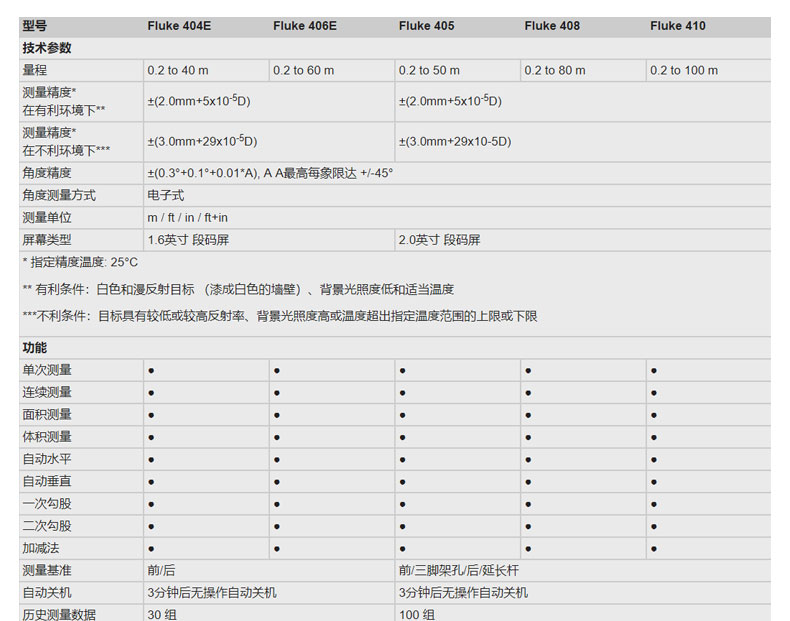
Task: Click the 2.0英寸 段码屏 screen type cell
Action: point(439,240)
